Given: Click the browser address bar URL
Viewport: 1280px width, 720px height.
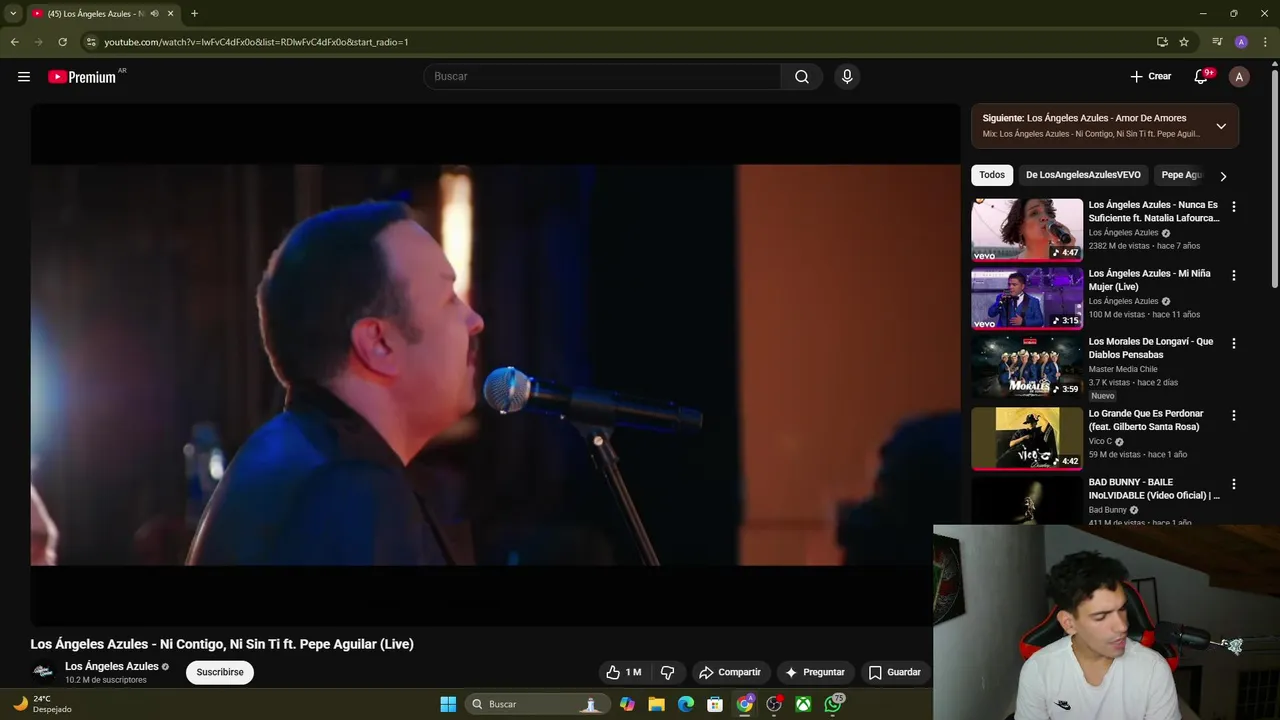Looking at the screenshot, I should point(256,42).
